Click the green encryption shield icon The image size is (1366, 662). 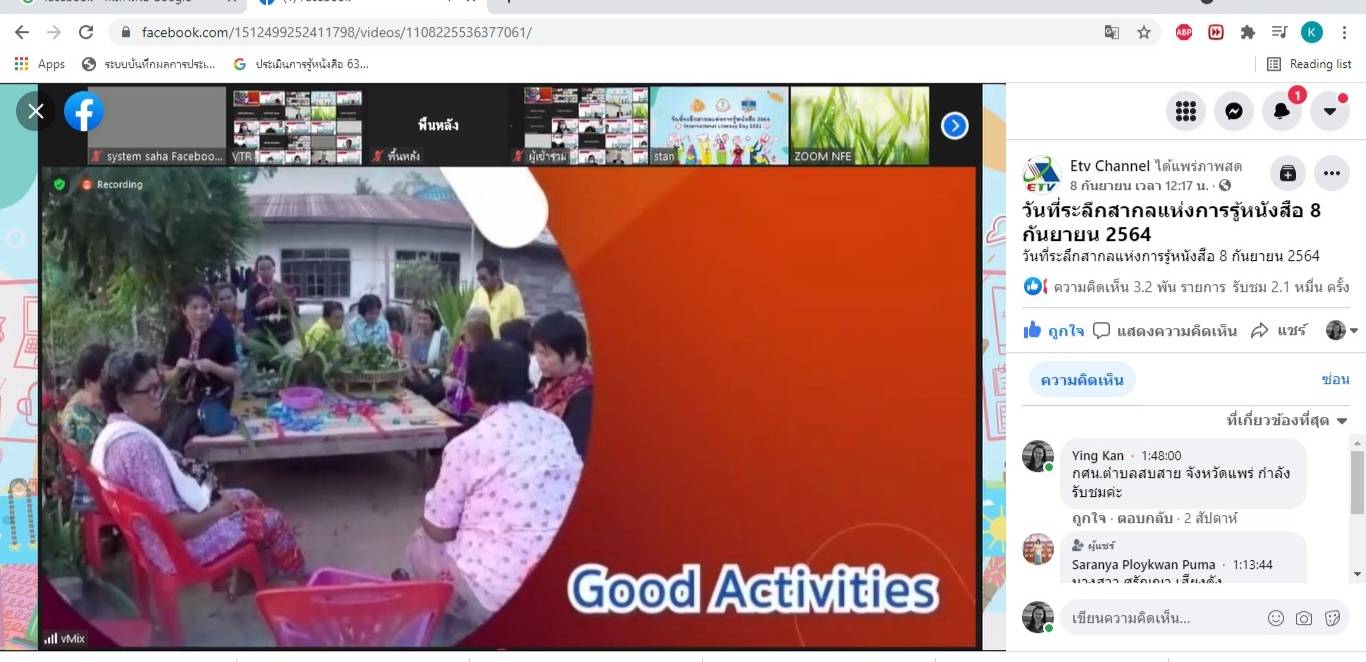(x=59, y=184)
